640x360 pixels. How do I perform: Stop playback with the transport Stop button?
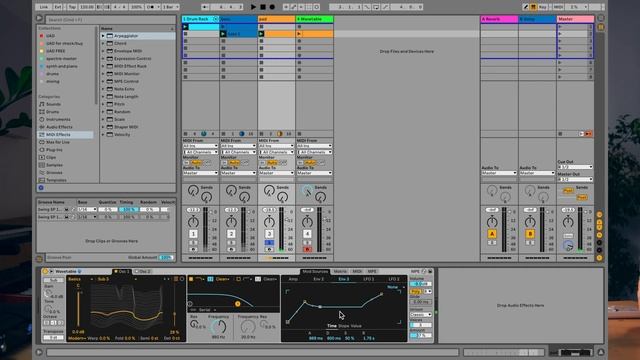click(263, 7)
